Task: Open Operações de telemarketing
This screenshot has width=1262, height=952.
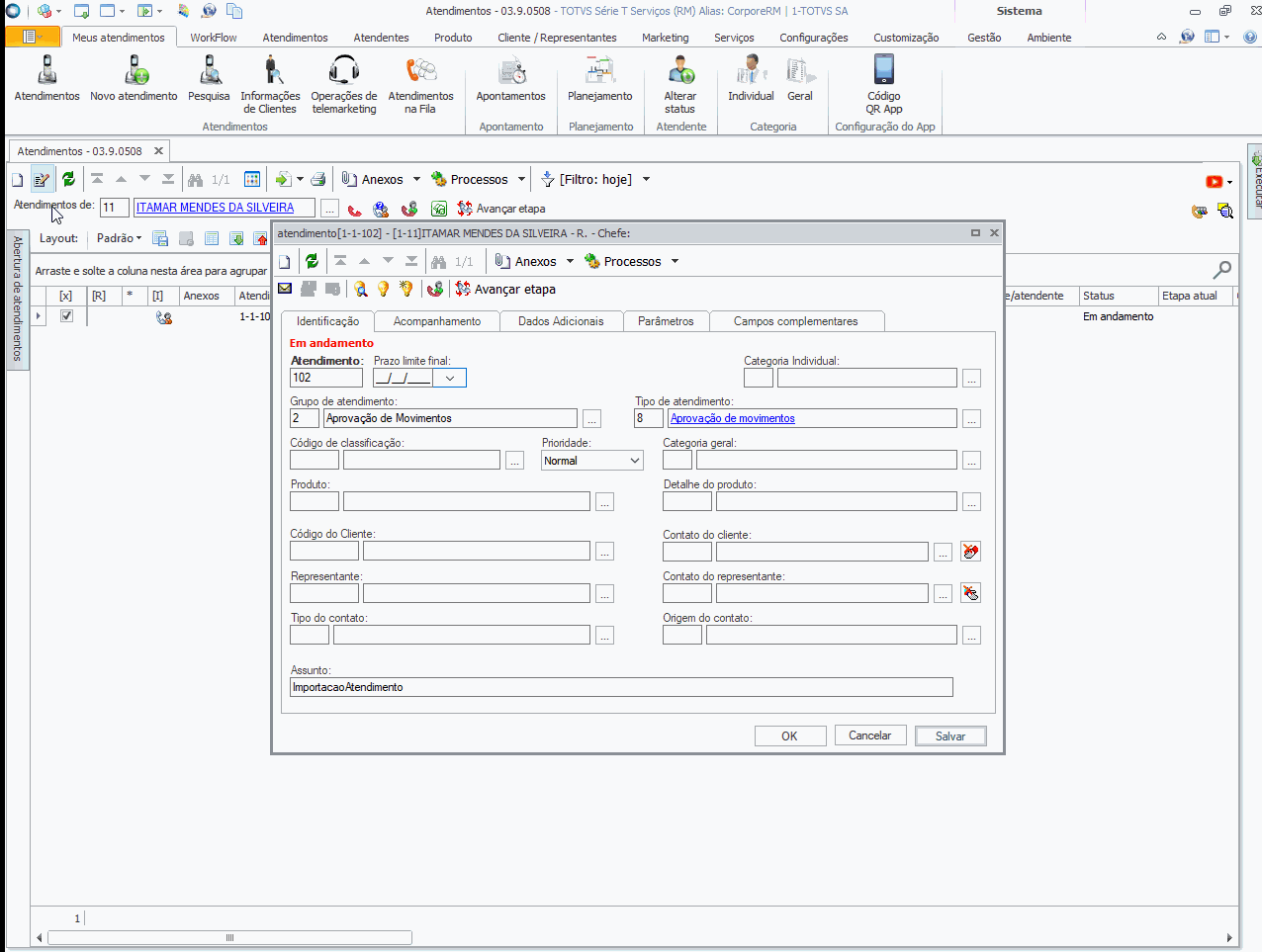Action: (x=344, y=84)
